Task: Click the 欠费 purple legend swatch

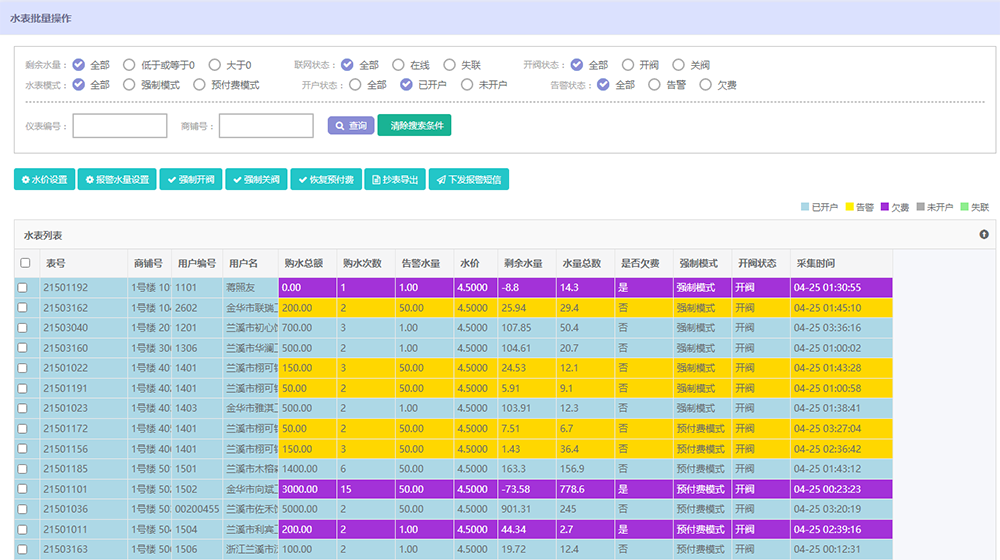Action: 885,207
